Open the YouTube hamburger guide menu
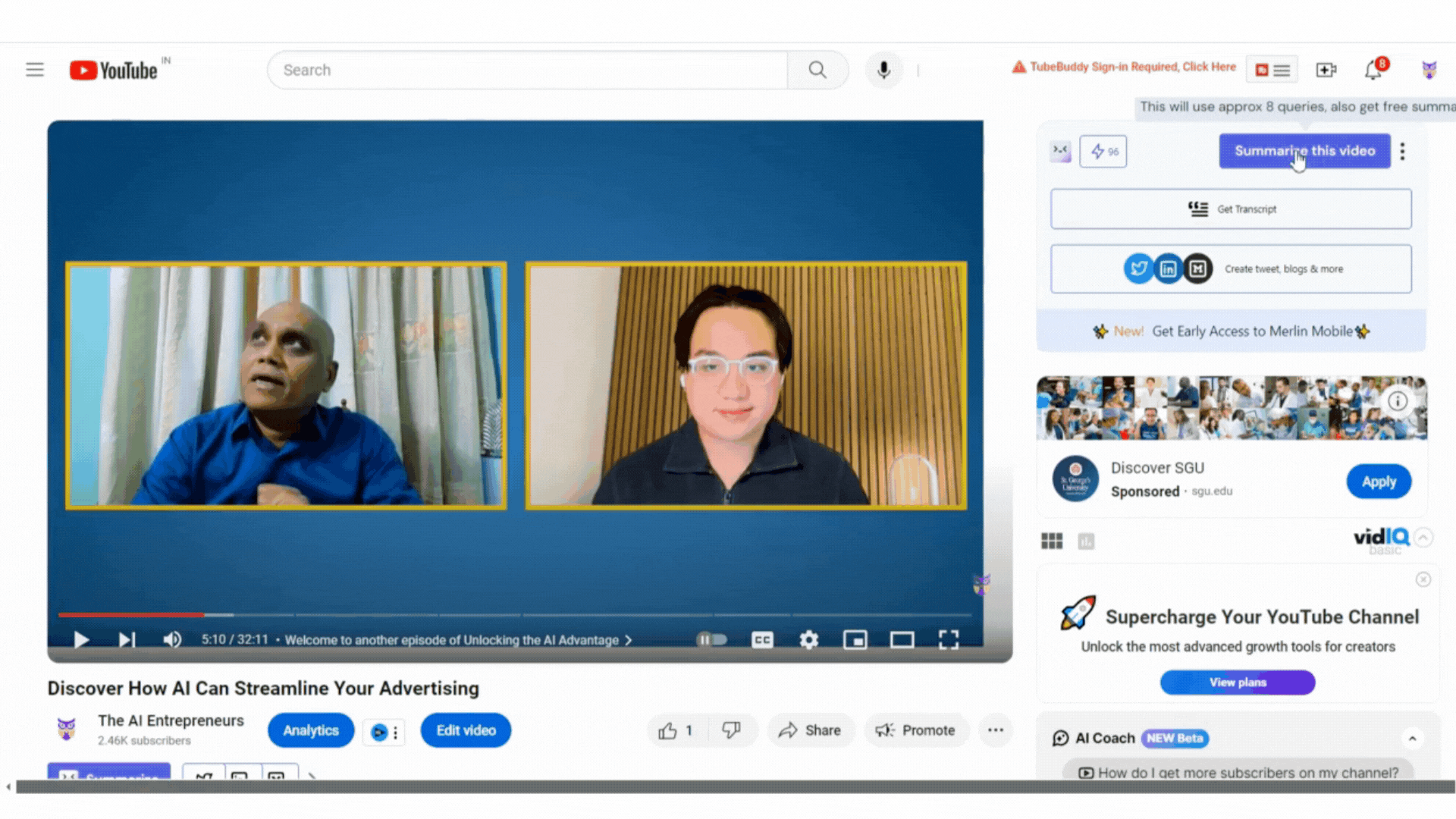 pyautogui.click(x=35, y=70)
